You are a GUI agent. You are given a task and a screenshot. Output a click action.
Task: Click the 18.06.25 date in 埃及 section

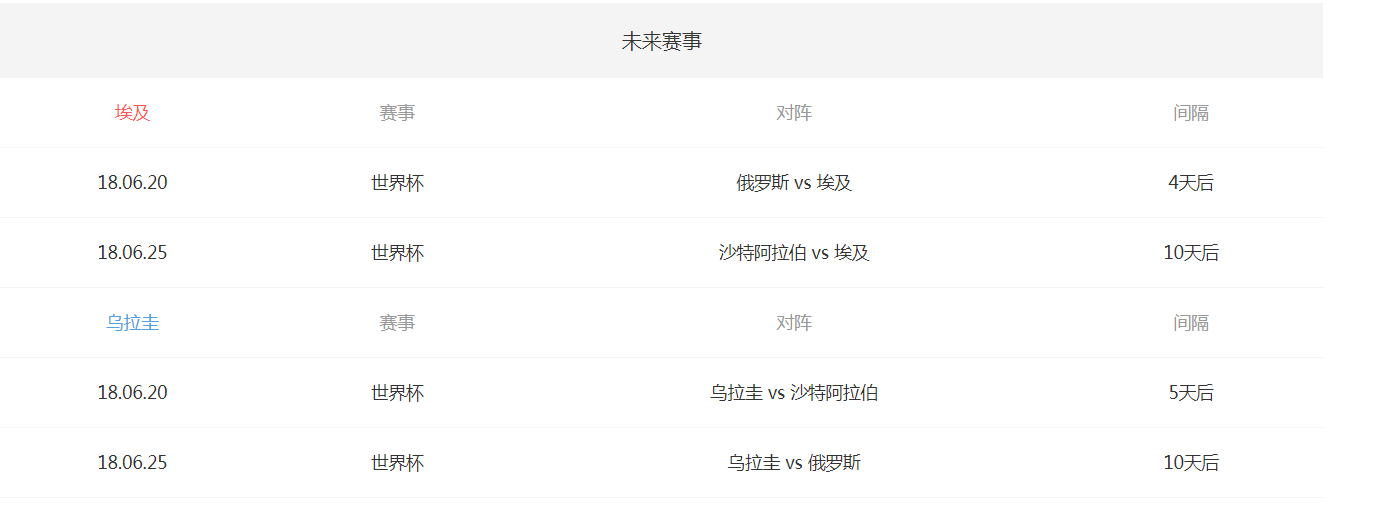point(132,253)
